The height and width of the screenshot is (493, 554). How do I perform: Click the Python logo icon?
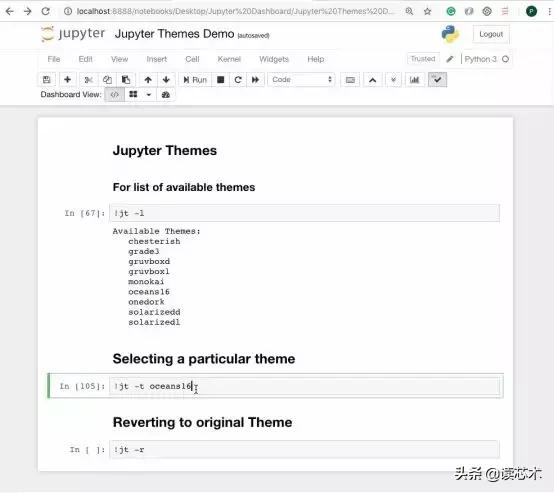pos(450,34)
